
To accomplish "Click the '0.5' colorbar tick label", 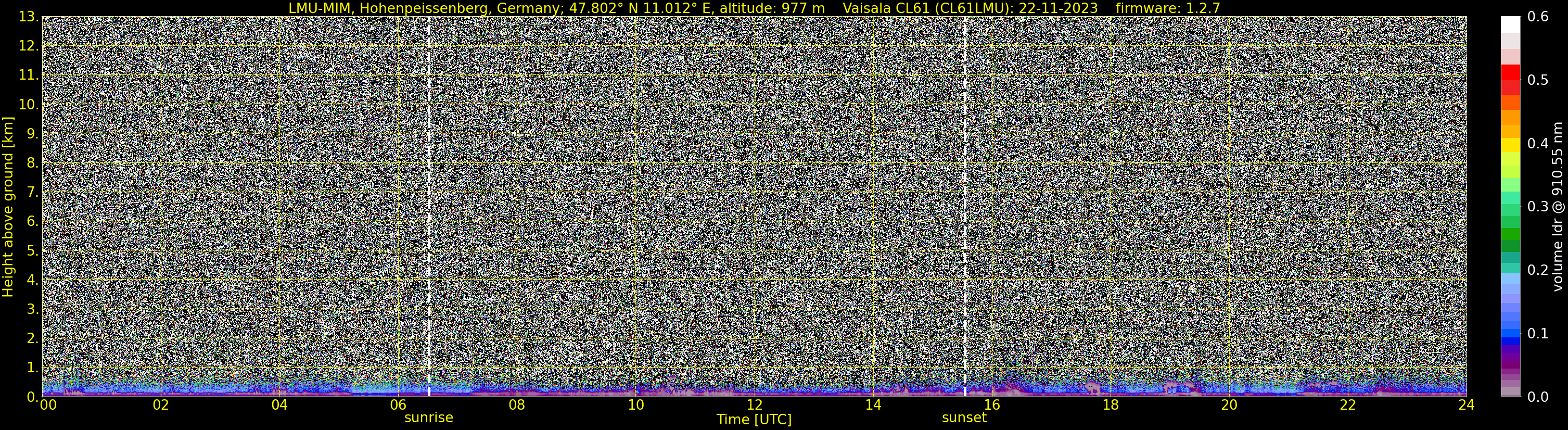I will coord(1538,80).
